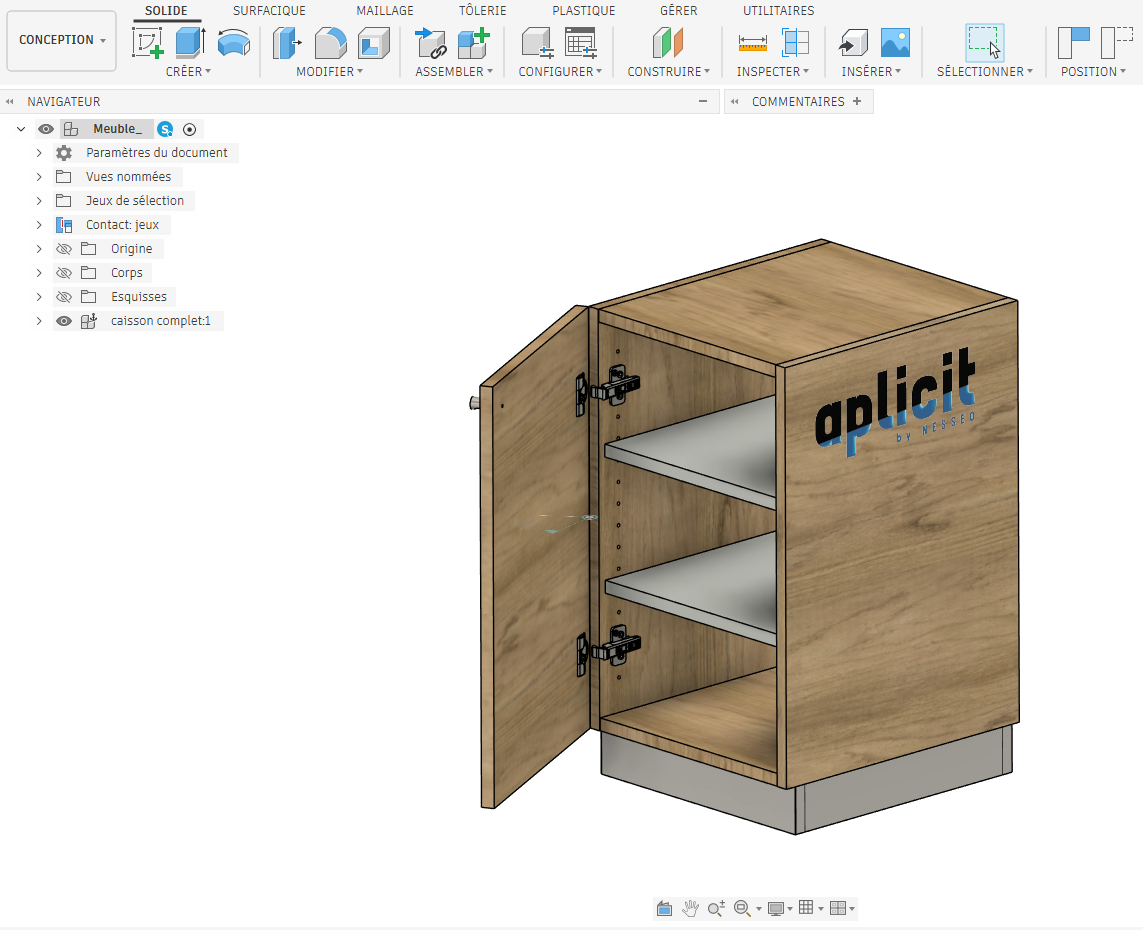Select the Offset Plane icon in Construire

tap(668, 42)
